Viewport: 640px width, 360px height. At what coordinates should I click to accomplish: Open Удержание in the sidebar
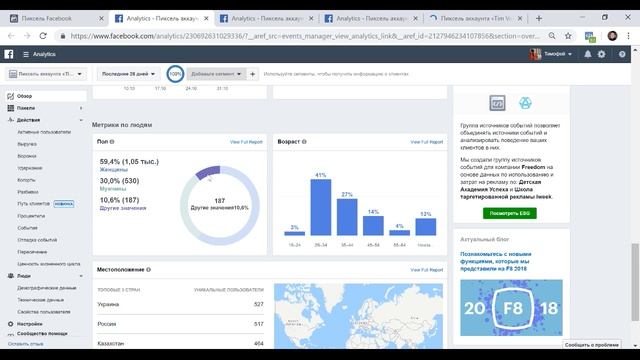(30, 168)
